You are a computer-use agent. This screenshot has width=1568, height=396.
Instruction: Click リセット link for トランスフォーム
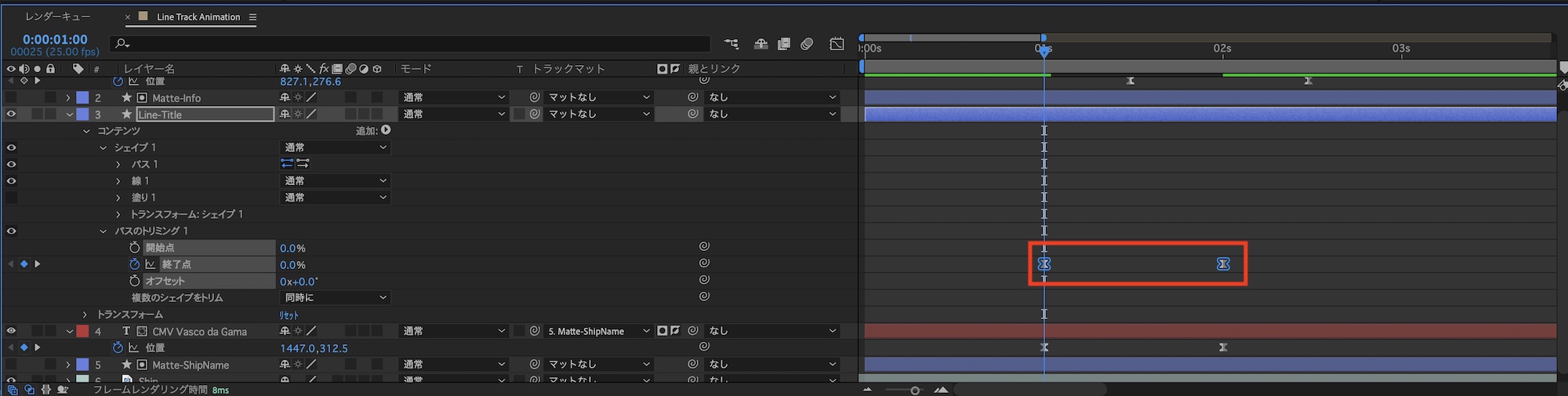(289, 315)
